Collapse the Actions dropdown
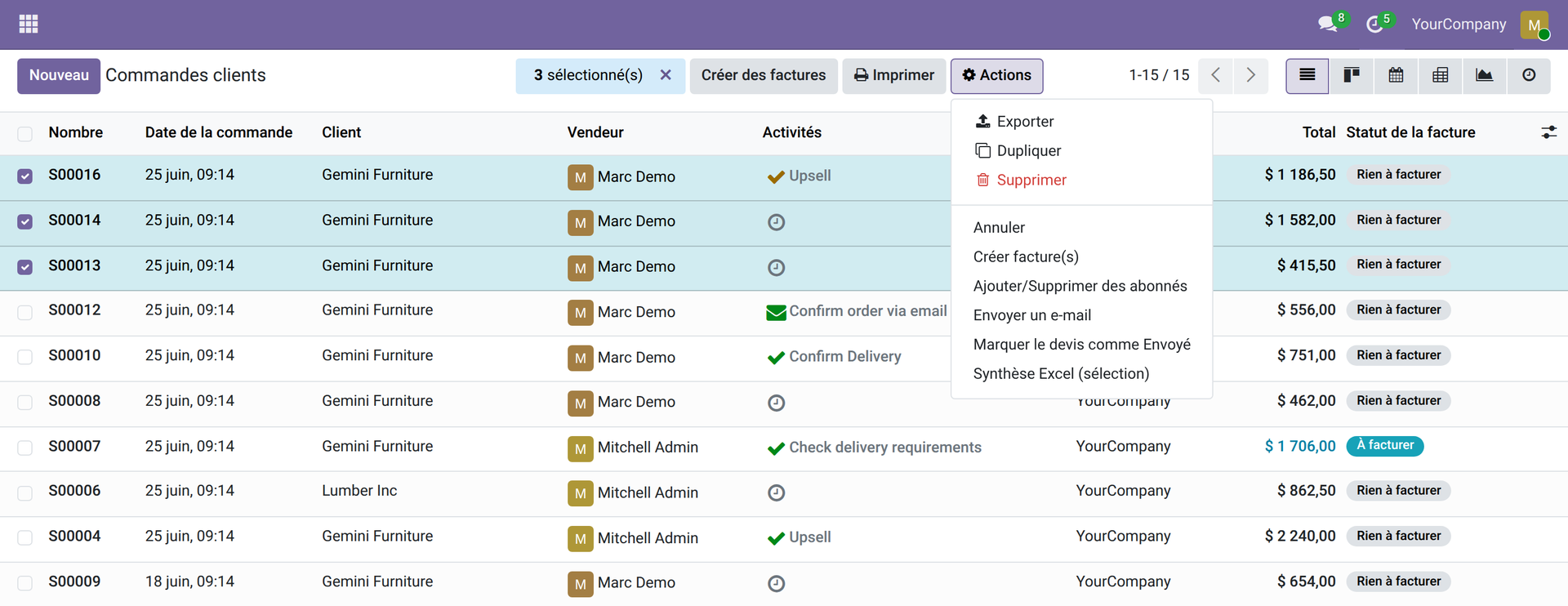Image resolution: width=1568 pixels, height=606 pixels. (x=996, y=76)
